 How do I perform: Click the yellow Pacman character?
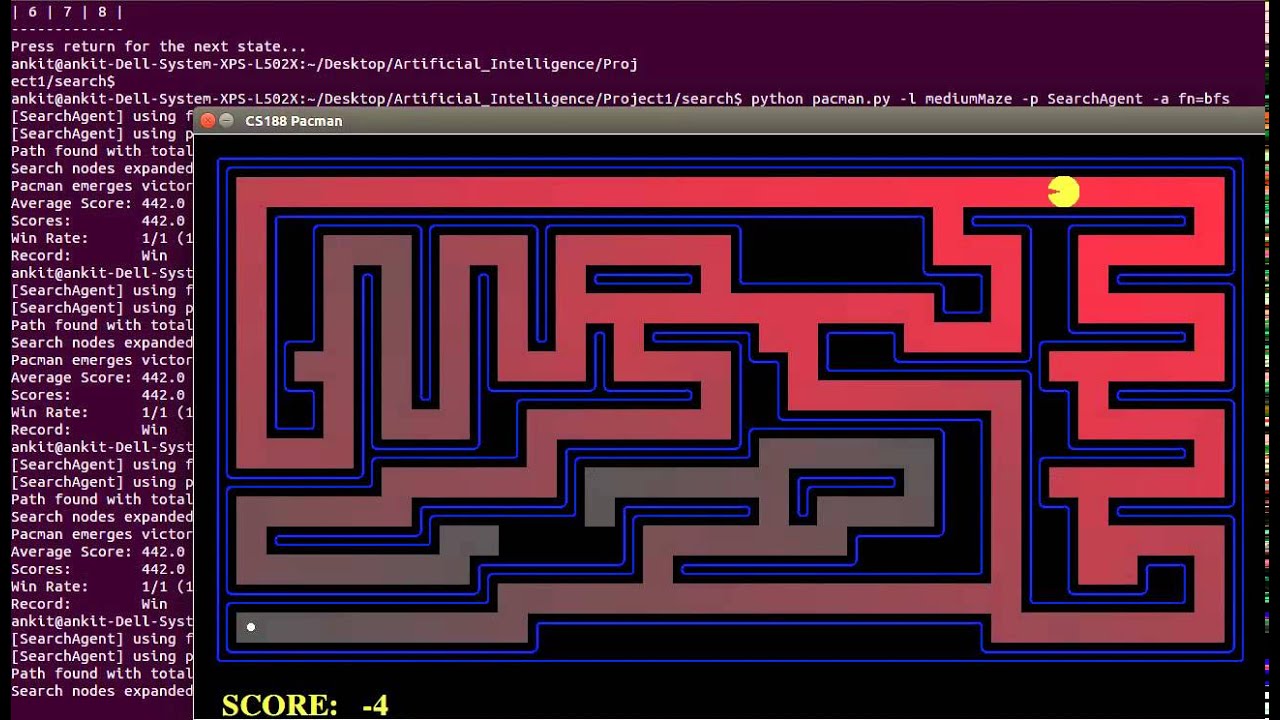click(x=1063, y=192)
